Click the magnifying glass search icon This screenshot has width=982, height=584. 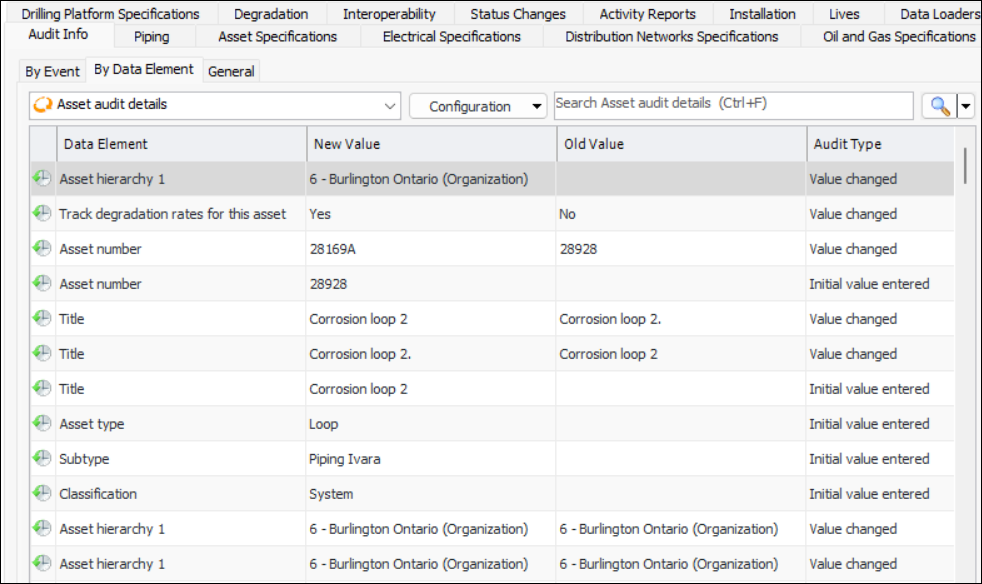(x=938, y=106)
